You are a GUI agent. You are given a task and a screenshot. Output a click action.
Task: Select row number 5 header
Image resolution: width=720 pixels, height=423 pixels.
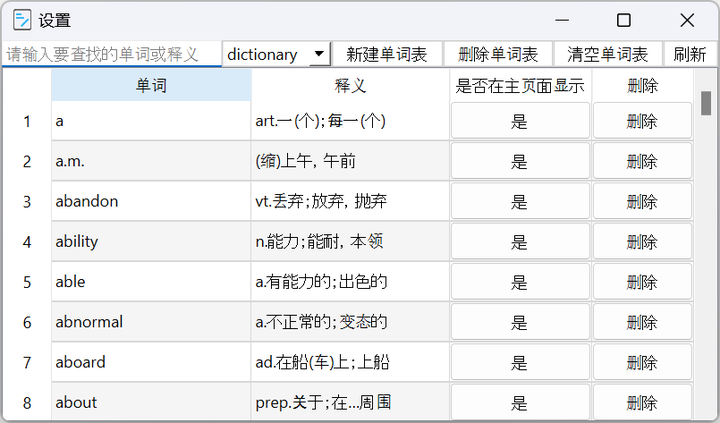pos(27,282)
